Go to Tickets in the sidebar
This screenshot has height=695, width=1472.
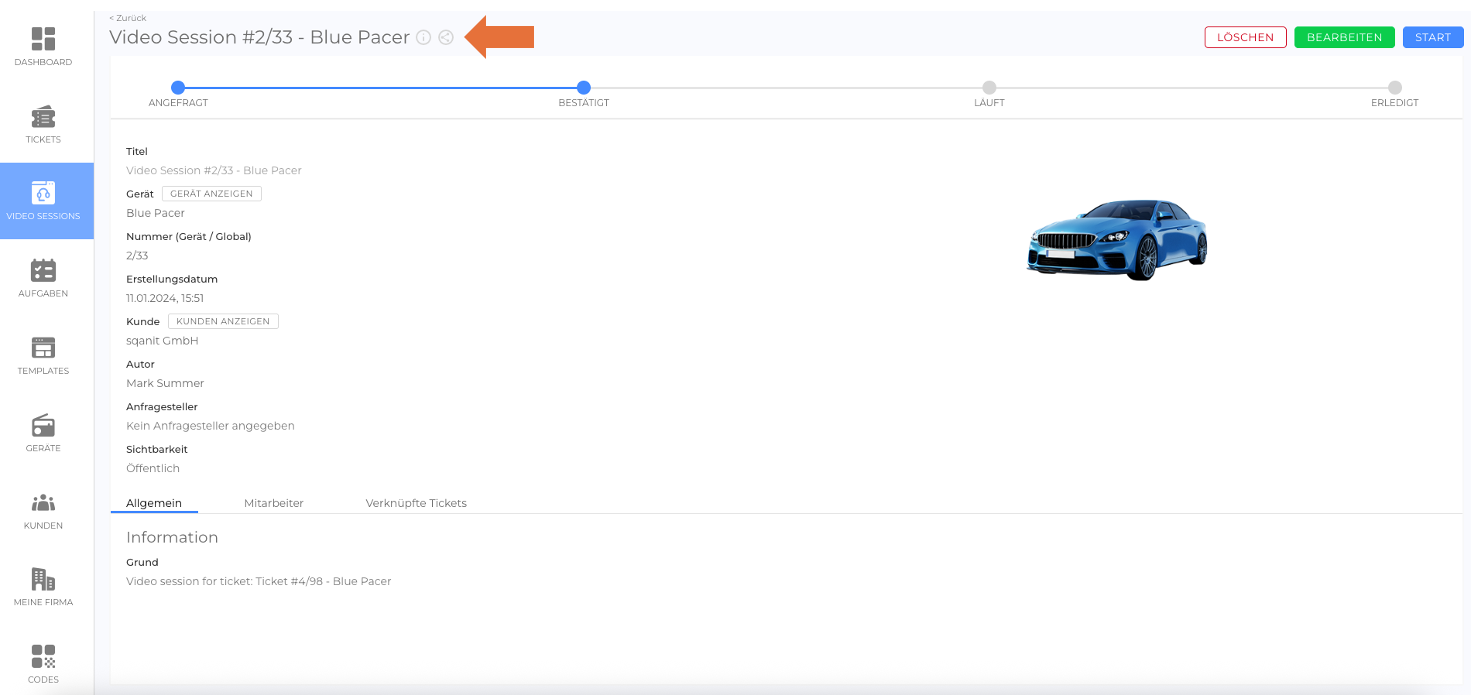point(43,117)
